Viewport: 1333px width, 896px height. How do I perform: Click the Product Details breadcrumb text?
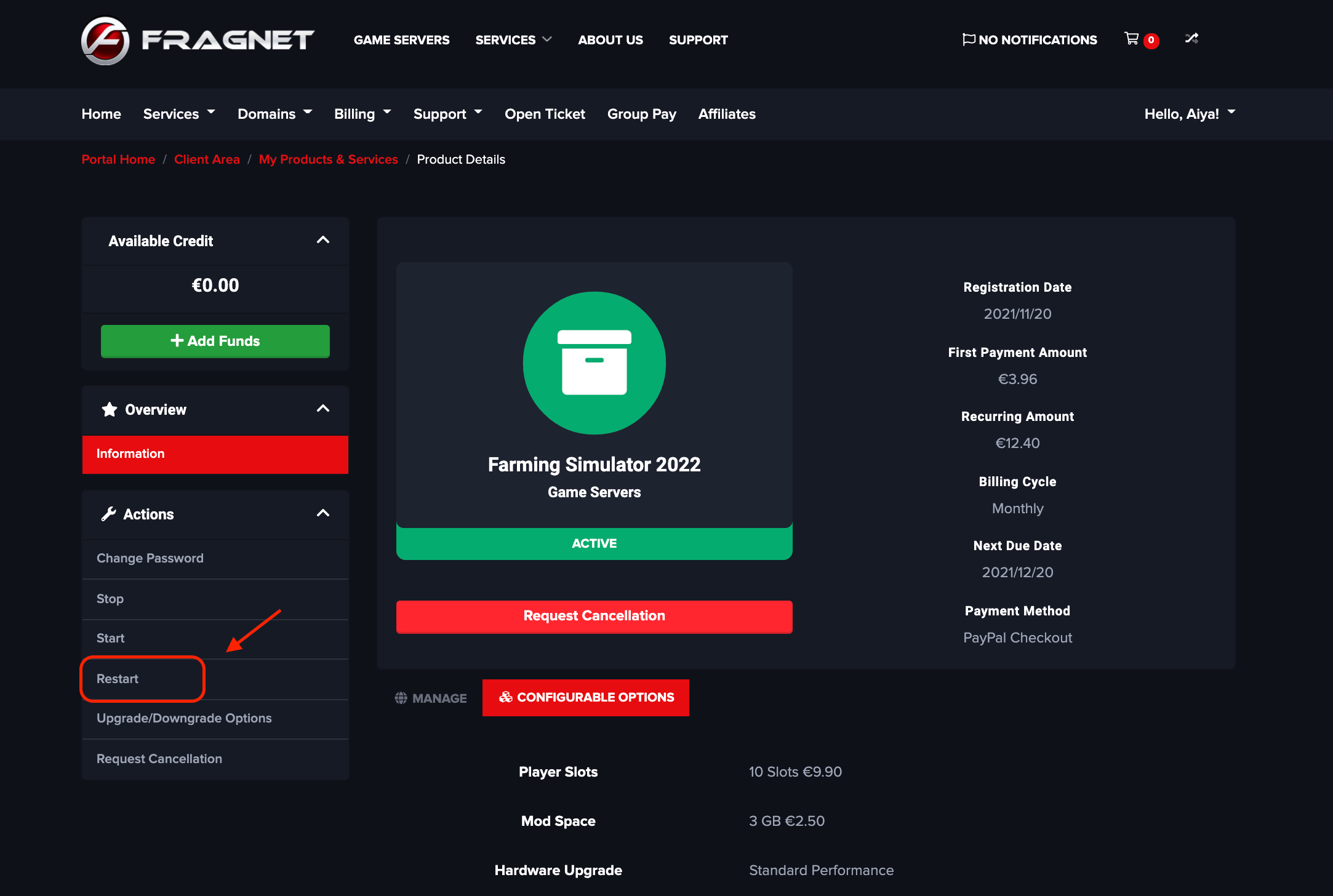pos(461,159)
